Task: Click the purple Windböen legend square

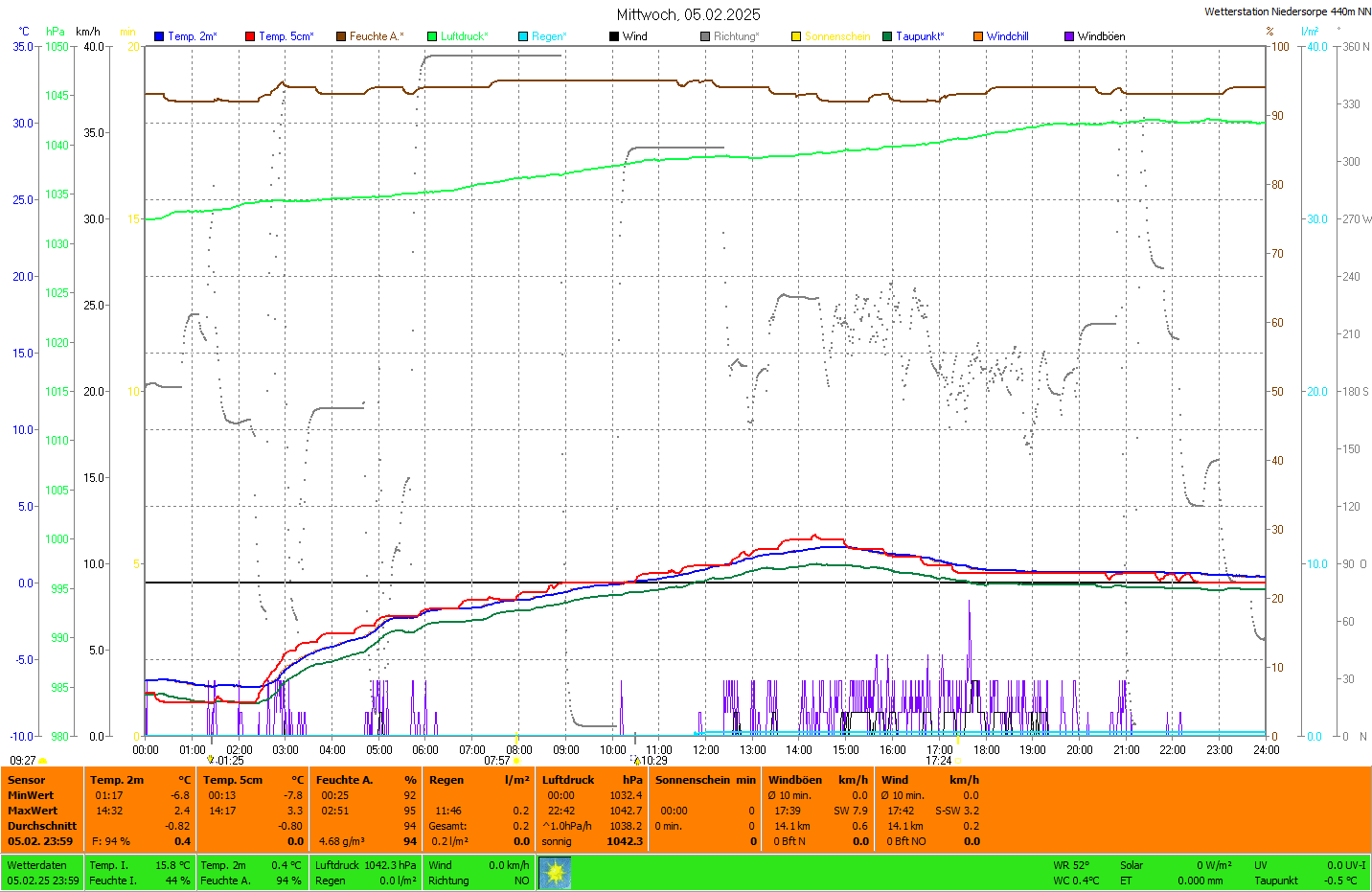Action: tap(1069, 36)
